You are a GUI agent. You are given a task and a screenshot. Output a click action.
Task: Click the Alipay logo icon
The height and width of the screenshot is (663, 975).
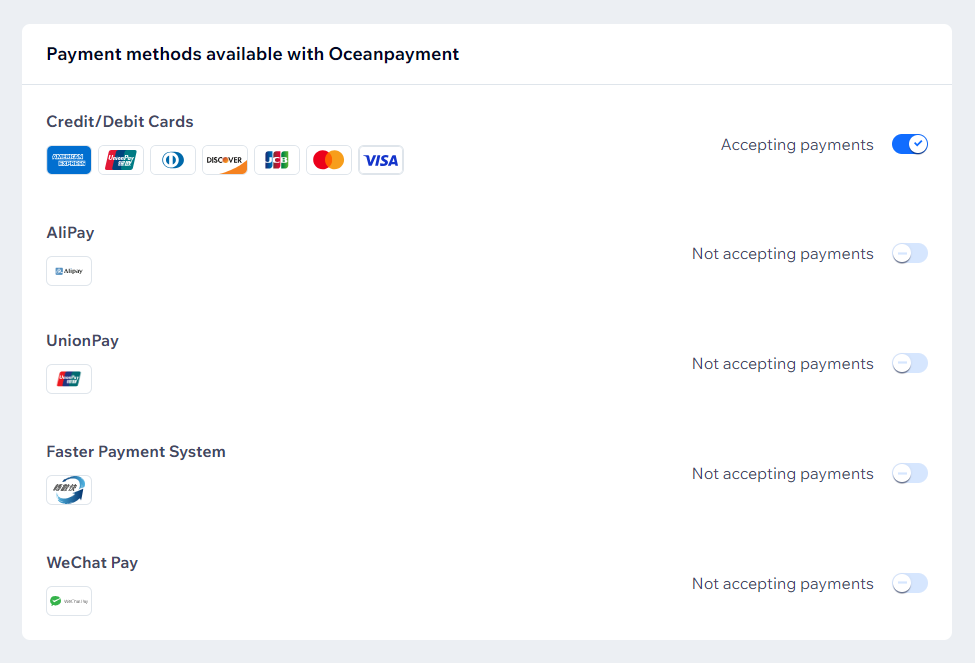[x=69, y=271]
